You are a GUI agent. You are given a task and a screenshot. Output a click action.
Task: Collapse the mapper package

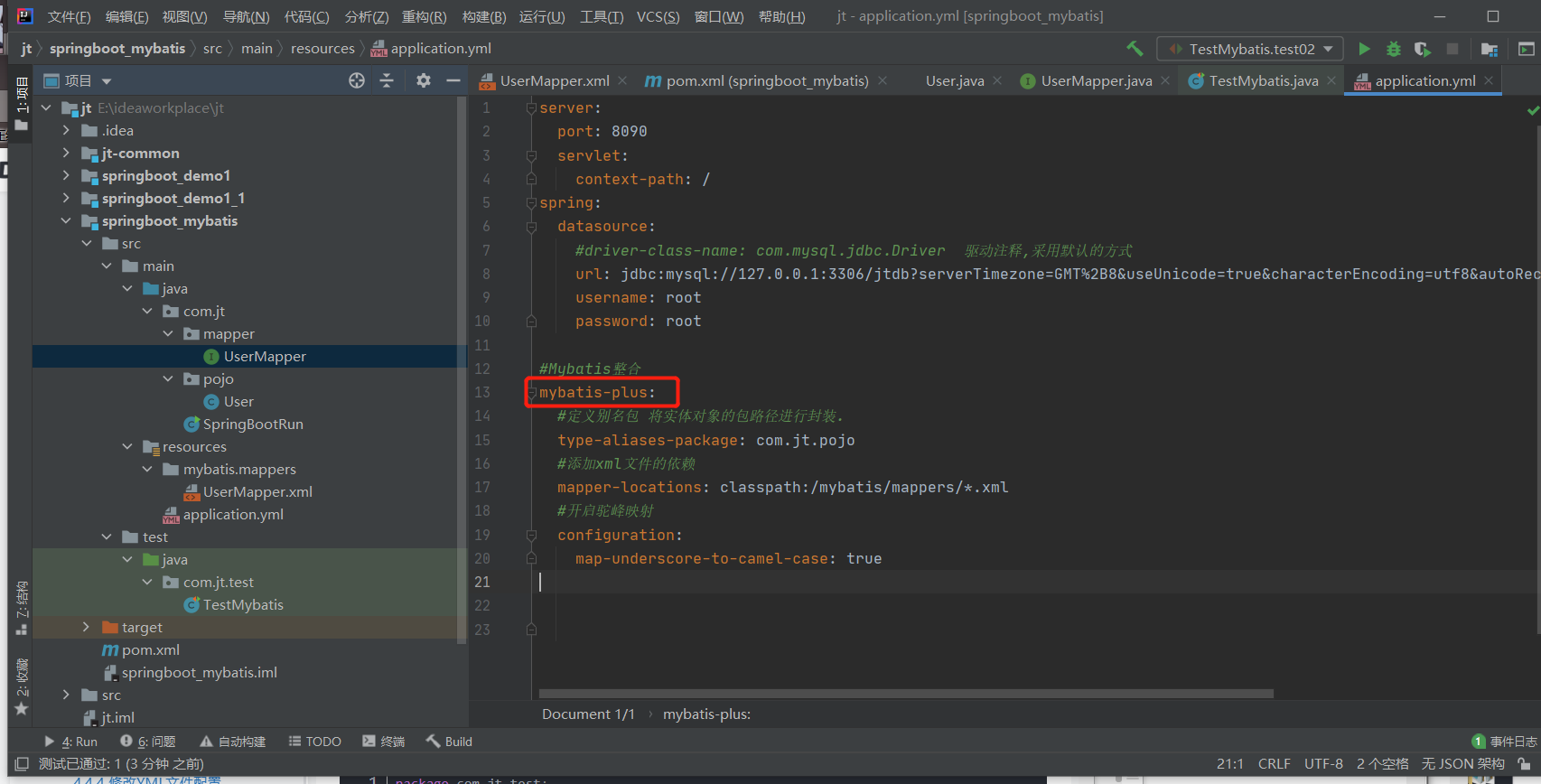tap(168, 333)
